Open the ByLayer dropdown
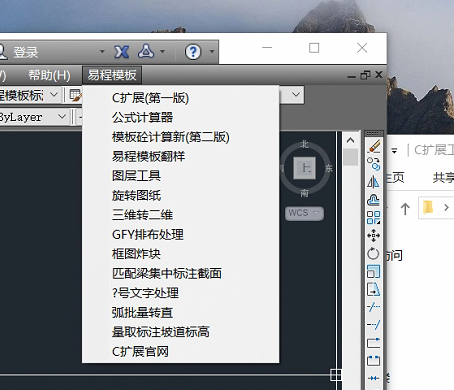Screen dimensions: 454x390 point(62,117)
